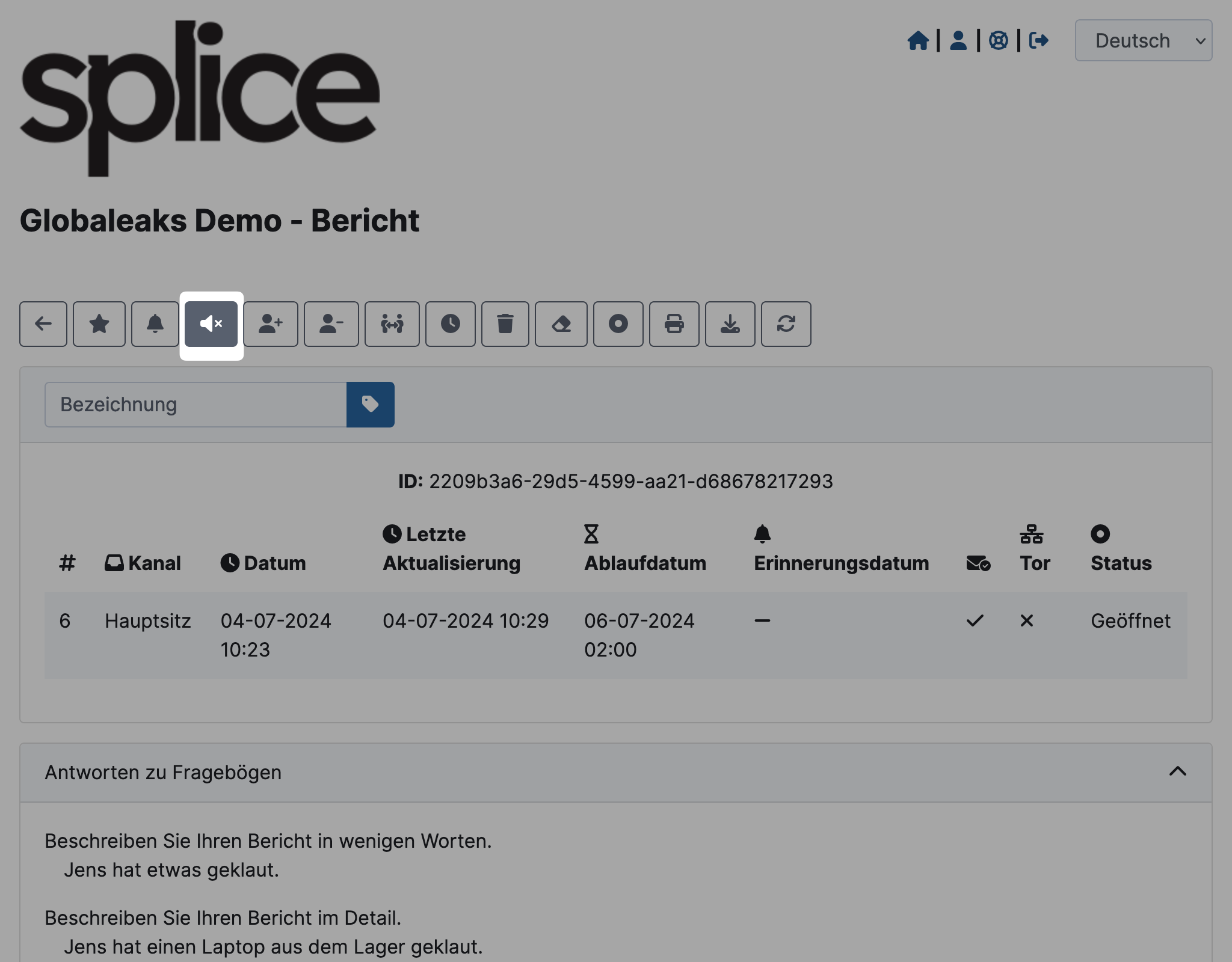
Task: Click the remove collaborator icon
Action: point(330,323)
